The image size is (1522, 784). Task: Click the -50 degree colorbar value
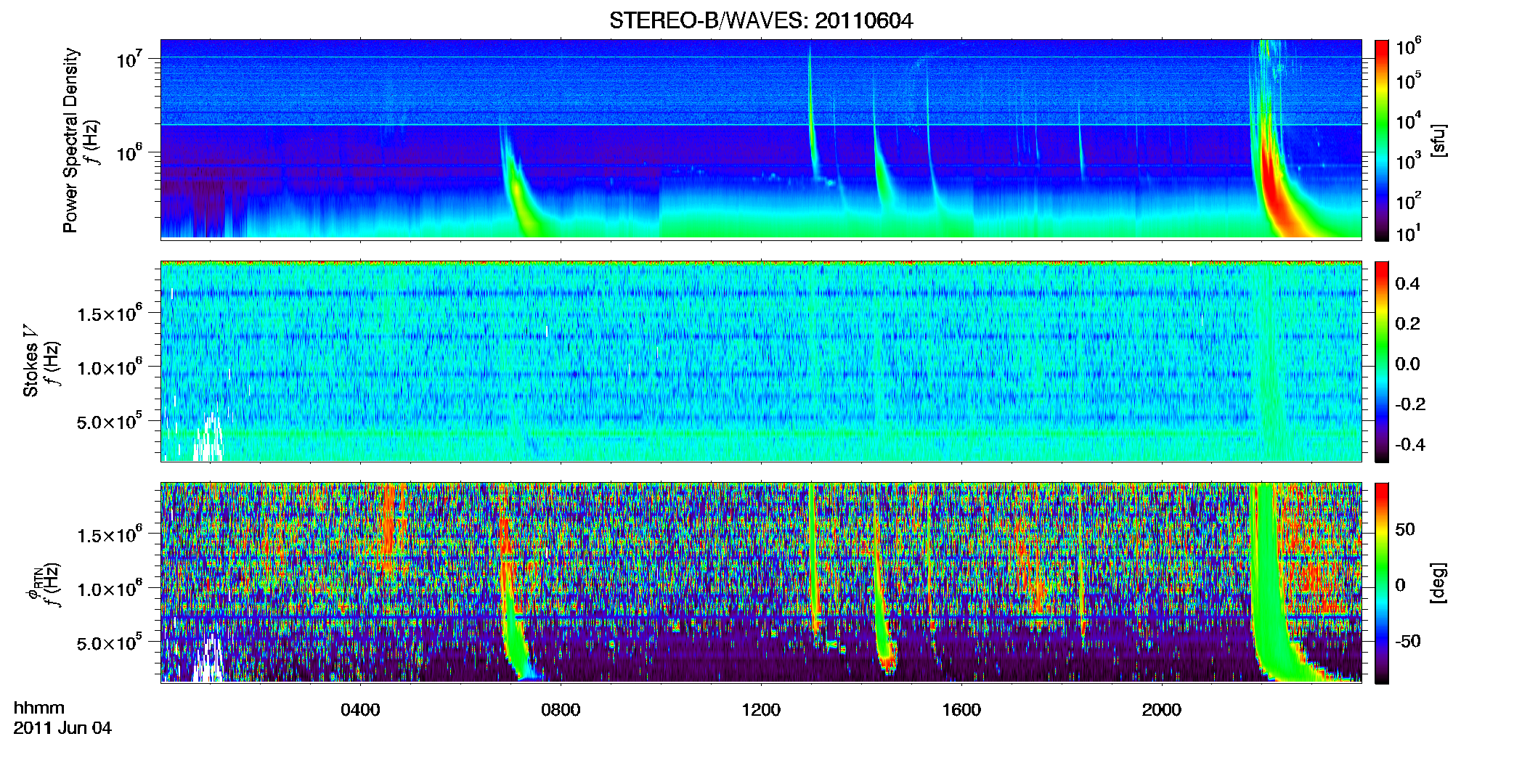(x=1409, y=641)
